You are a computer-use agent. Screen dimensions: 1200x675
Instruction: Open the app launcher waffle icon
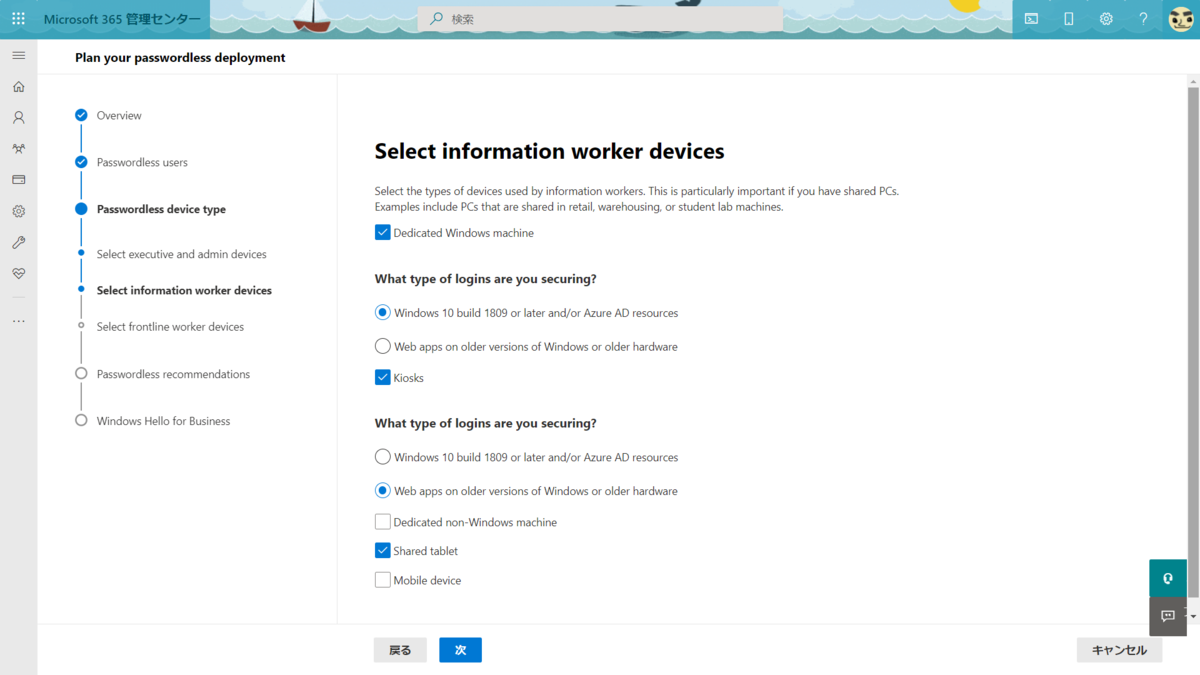pyautogui.click(x=18, y=19)
